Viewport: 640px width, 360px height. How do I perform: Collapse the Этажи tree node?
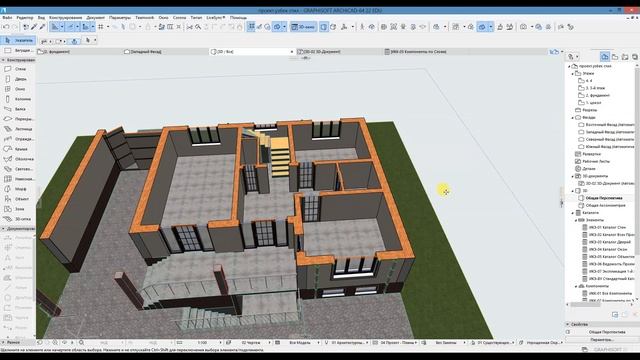tap(572, 73)
